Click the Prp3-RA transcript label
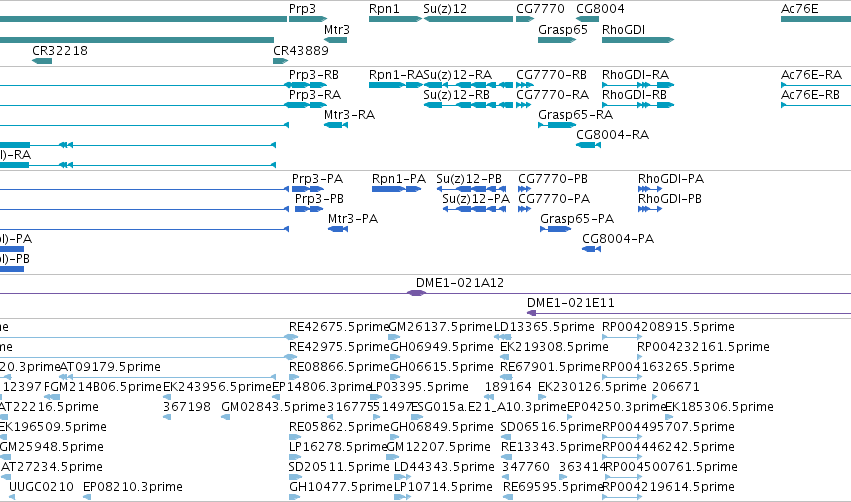Screen dimensions: 851x502 point(315,94)
